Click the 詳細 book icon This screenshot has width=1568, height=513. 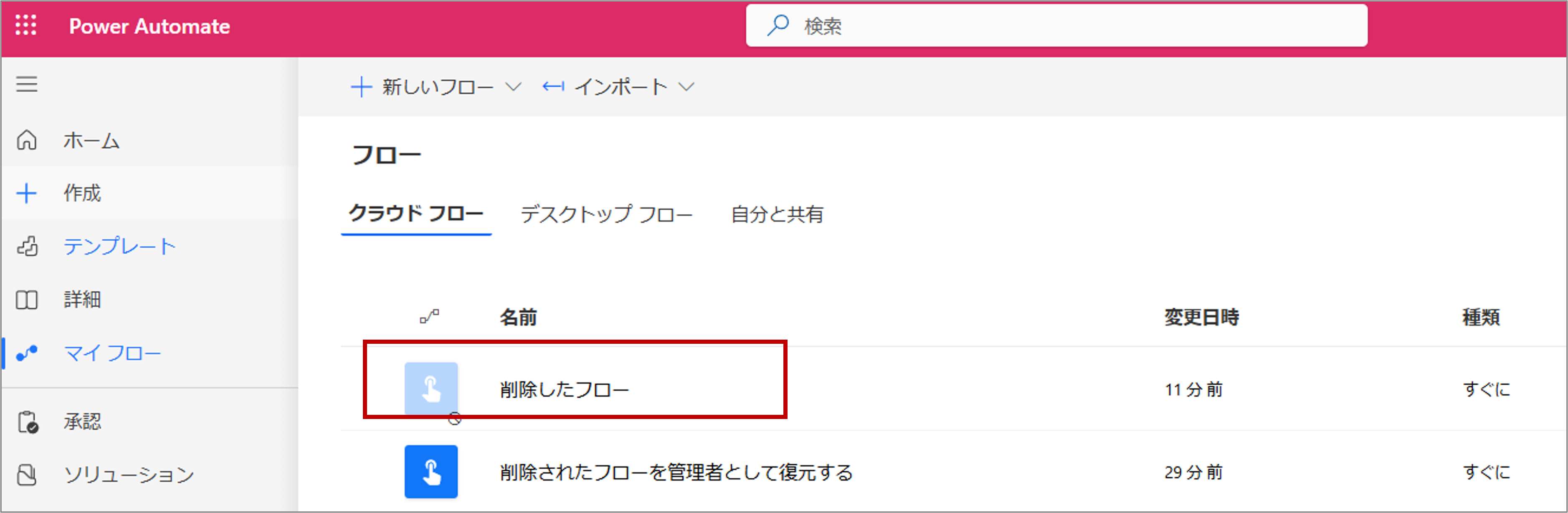click(x=27, y=299)
